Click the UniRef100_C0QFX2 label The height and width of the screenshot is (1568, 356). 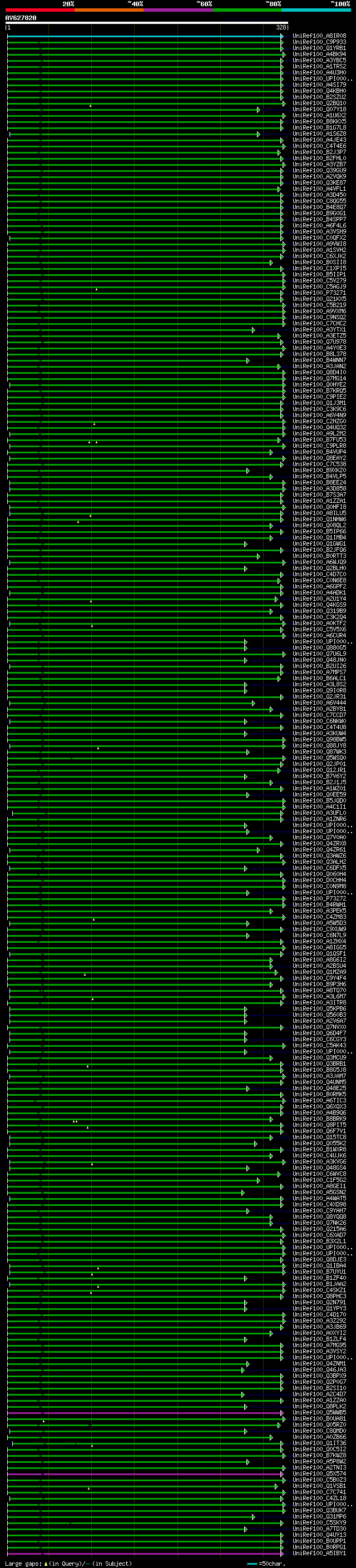coord(319,238)
